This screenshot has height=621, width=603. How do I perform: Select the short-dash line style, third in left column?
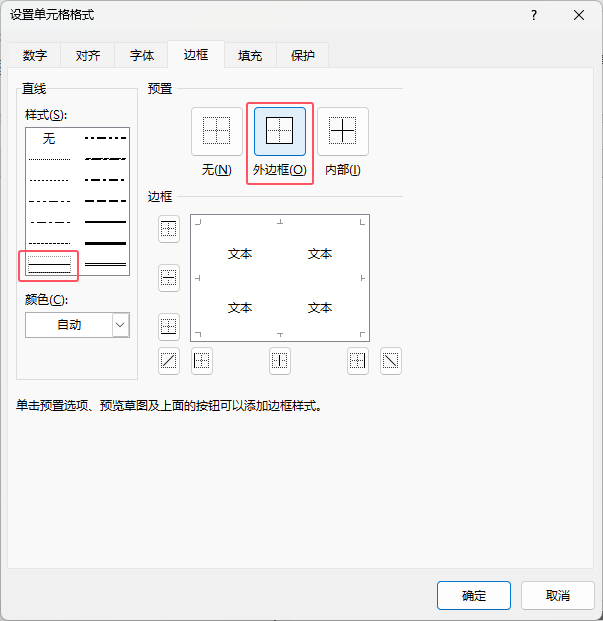pyautogui.click(x=49, y=180)
